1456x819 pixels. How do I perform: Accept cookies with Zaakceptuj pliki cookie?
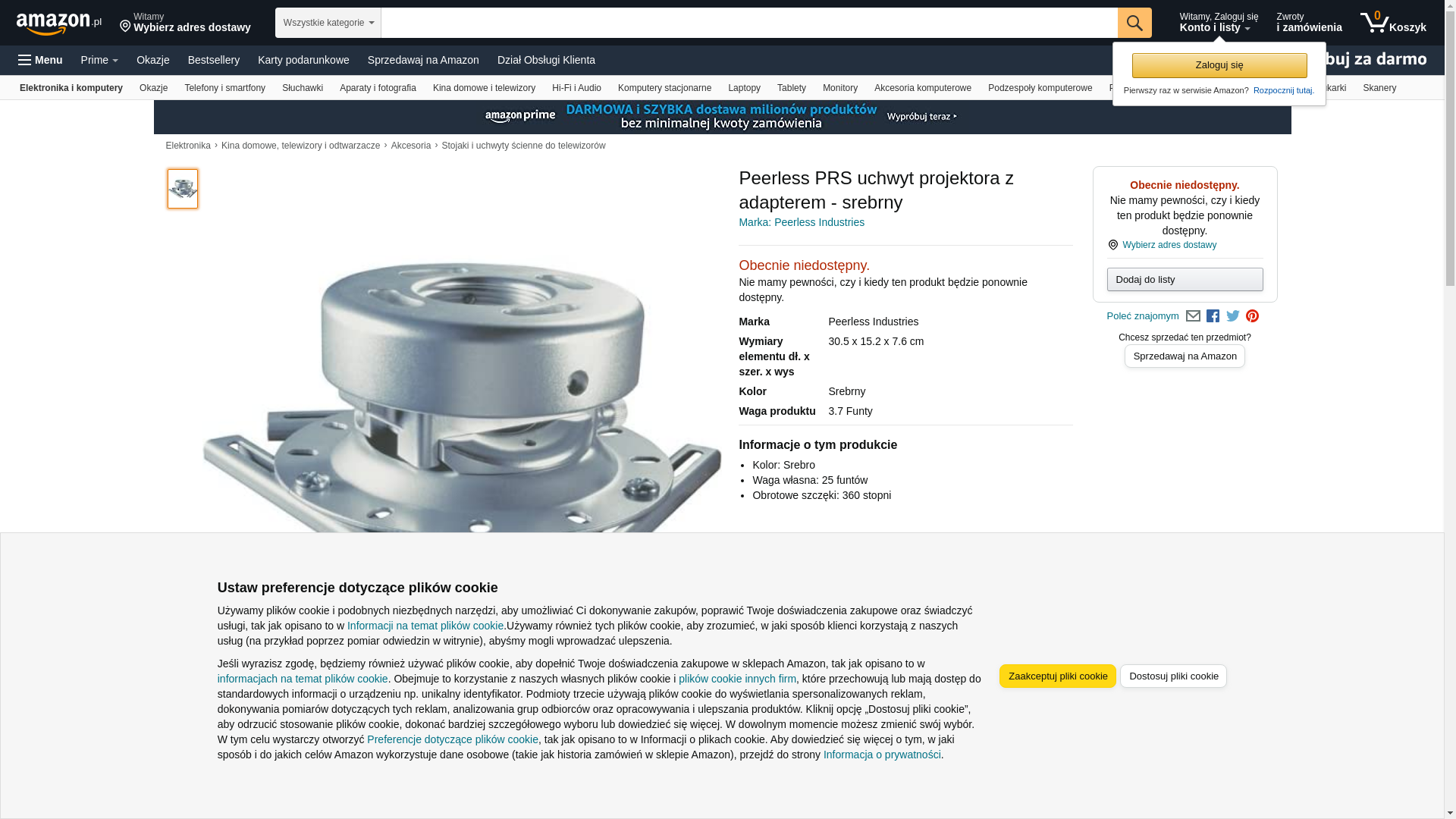(x=1058, y=676)
